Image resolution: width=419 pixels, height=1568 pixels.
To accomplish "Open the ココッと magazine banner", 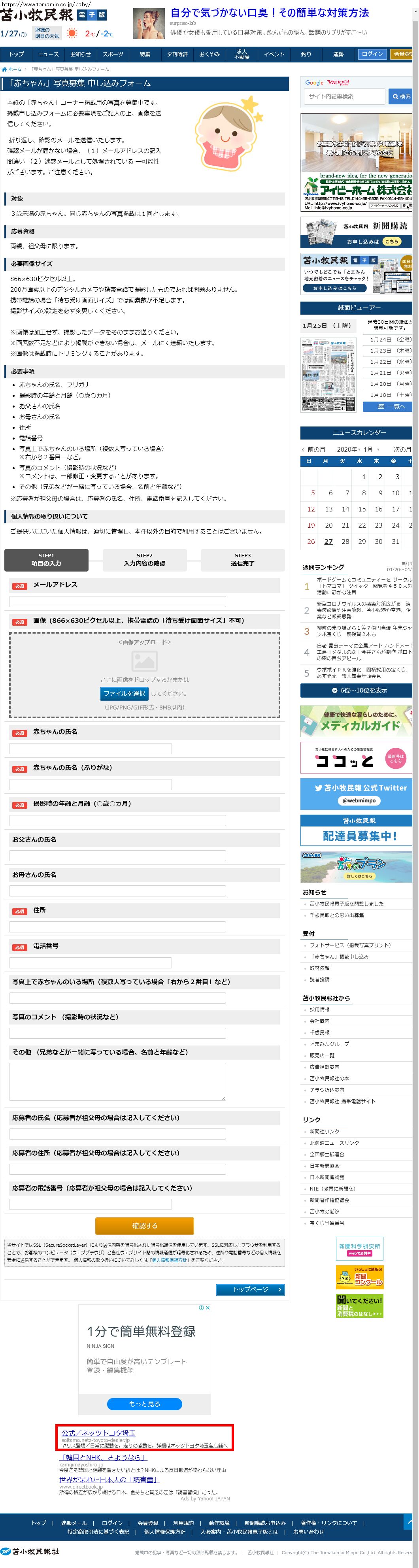I will 356,757.
